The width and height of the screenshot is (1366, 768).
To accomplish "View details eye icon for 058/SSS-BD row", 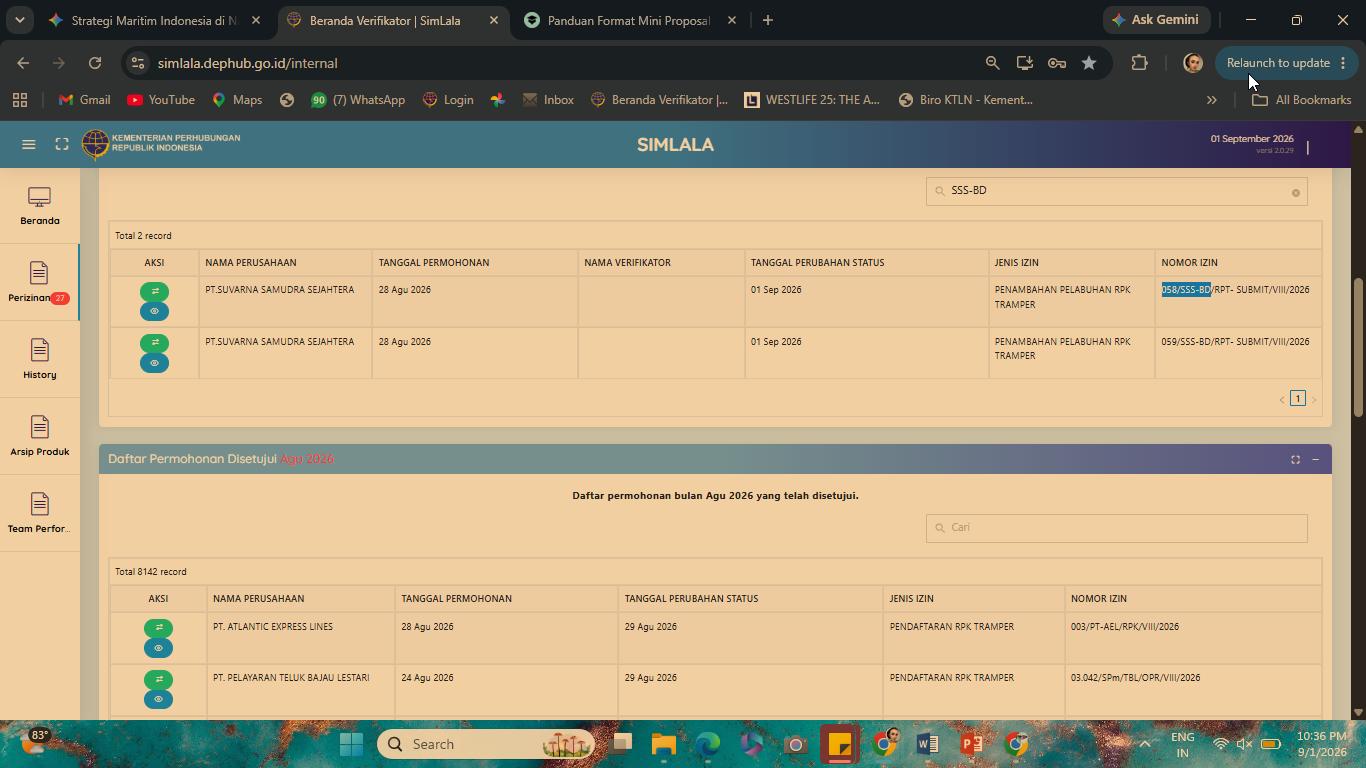I will (154, 311).
